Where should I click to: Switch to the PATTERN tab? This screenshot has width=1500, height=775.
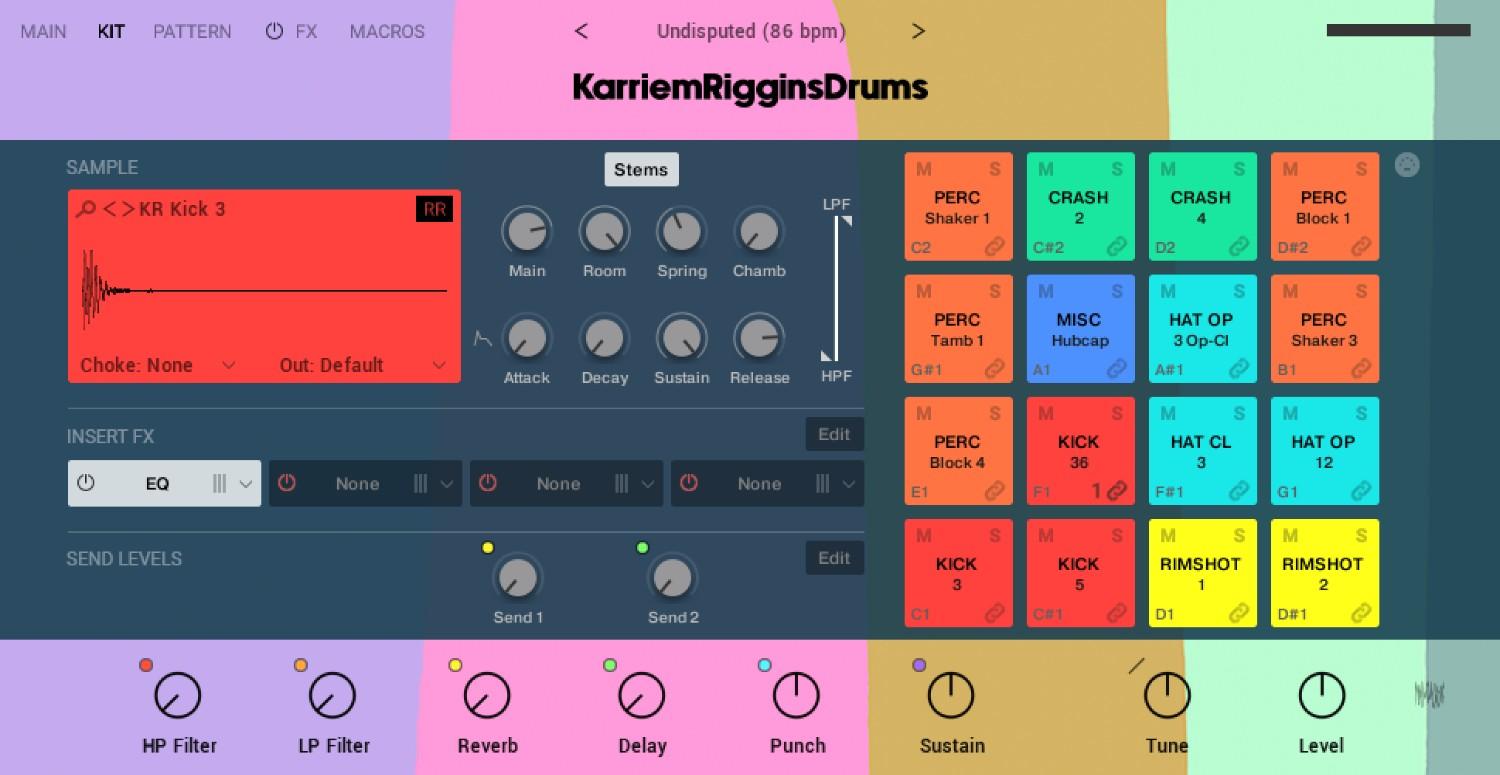pos(192,31)
